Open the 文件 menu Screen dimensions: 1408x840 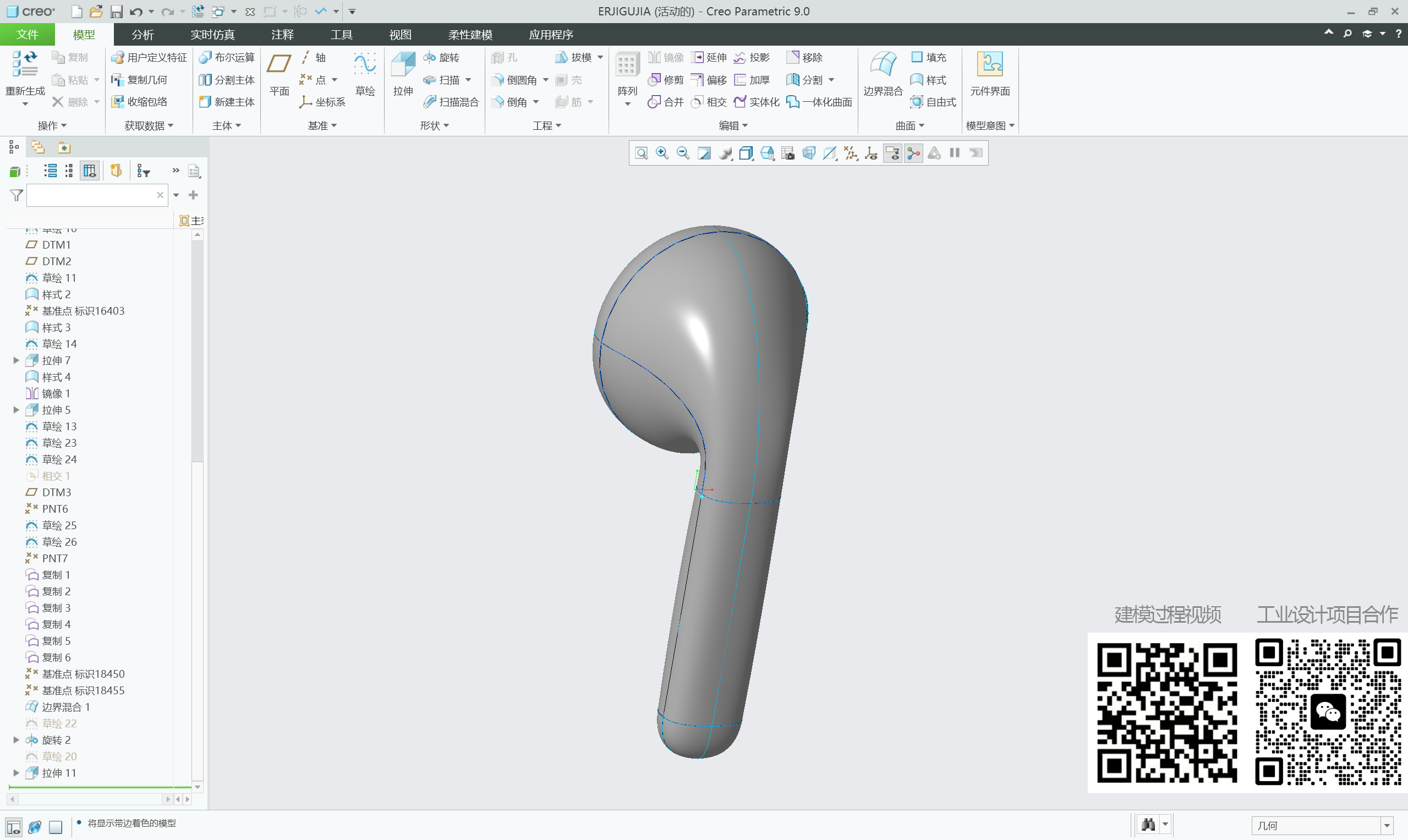[27, 35]
